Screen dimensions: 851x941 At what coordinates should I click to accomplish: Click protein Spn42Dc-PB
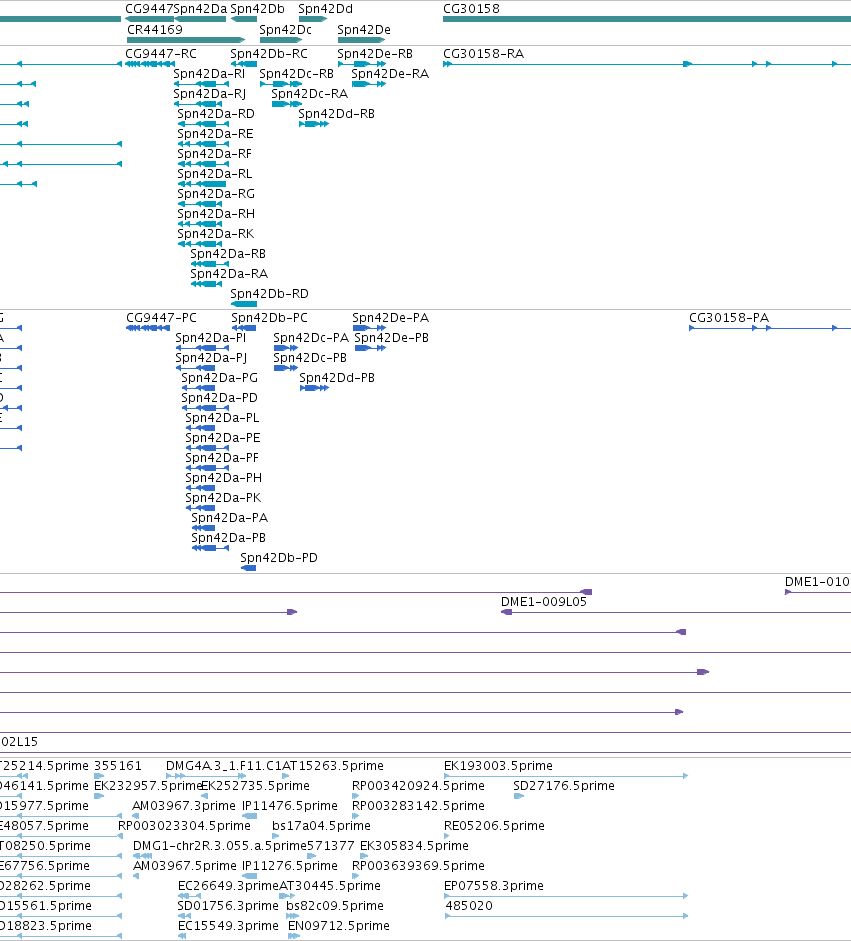[x=310, y=358]
